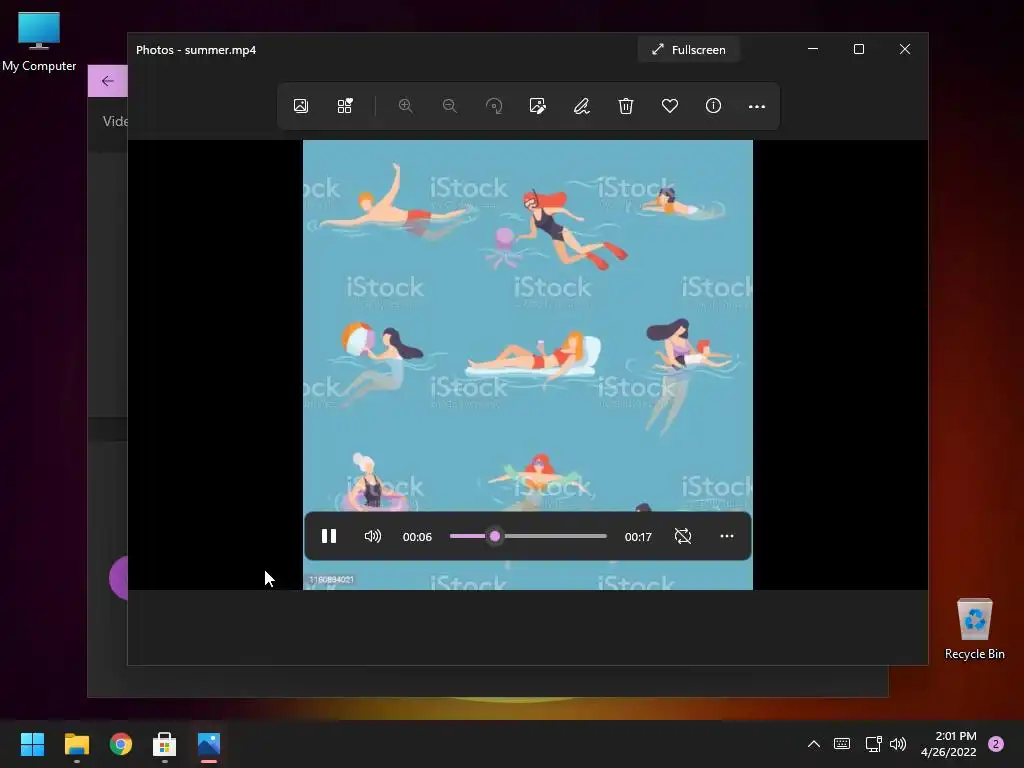Toggle the repeat loop button
Image resolution: width=1024 pixels, height=768 pixels.
click(683, 536)
